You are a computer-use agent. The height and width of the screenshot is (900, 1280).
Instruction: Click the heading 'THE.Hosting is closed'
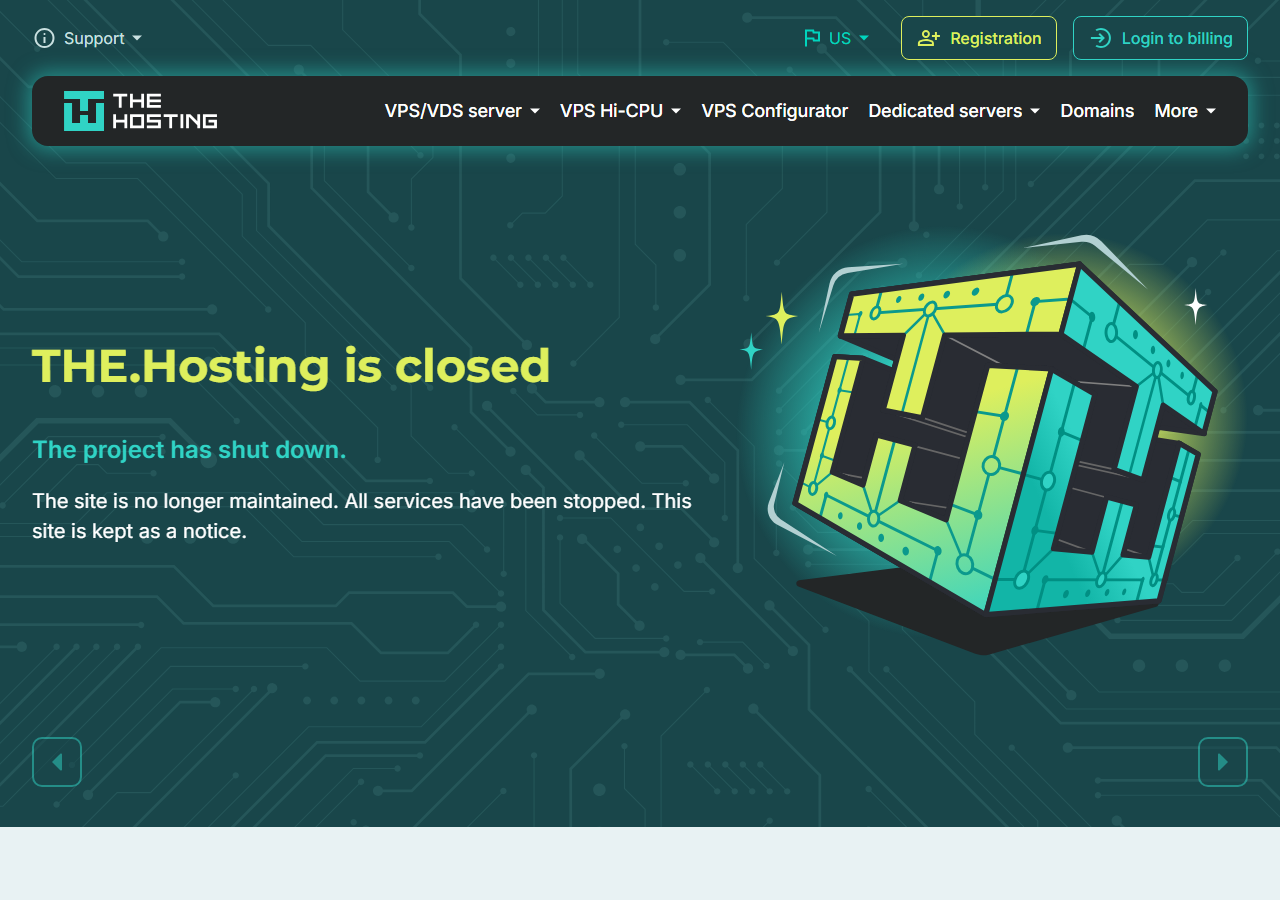(291, 366)
